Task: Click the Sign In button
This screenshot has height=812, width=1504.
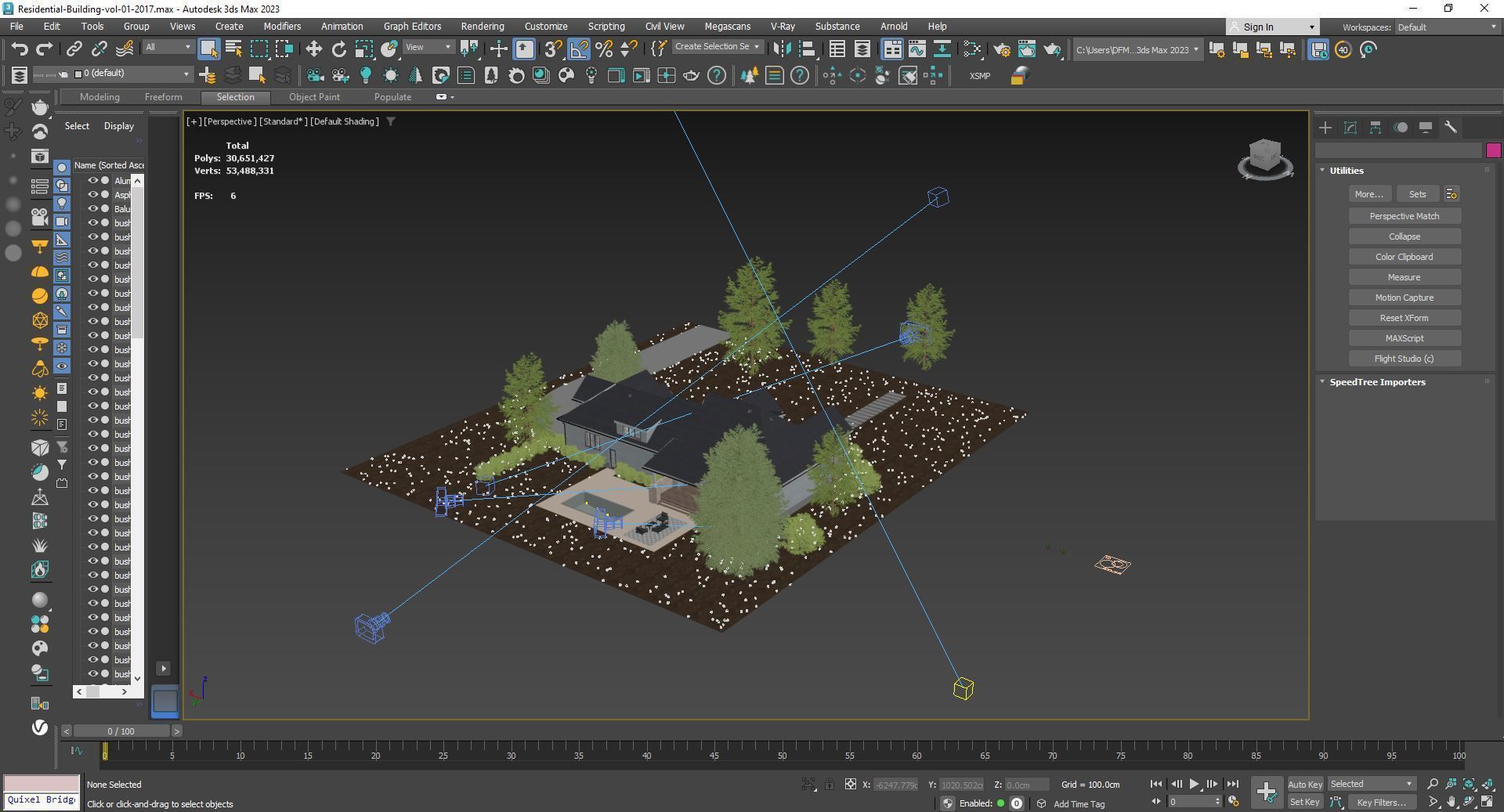Action: (1273, 27)
